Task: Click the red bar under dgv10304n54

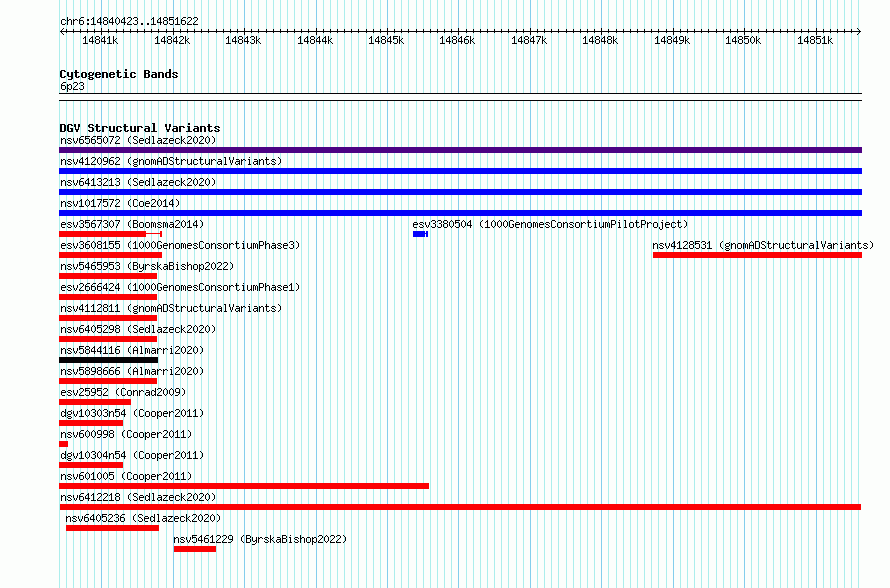Action: point(91,465)
